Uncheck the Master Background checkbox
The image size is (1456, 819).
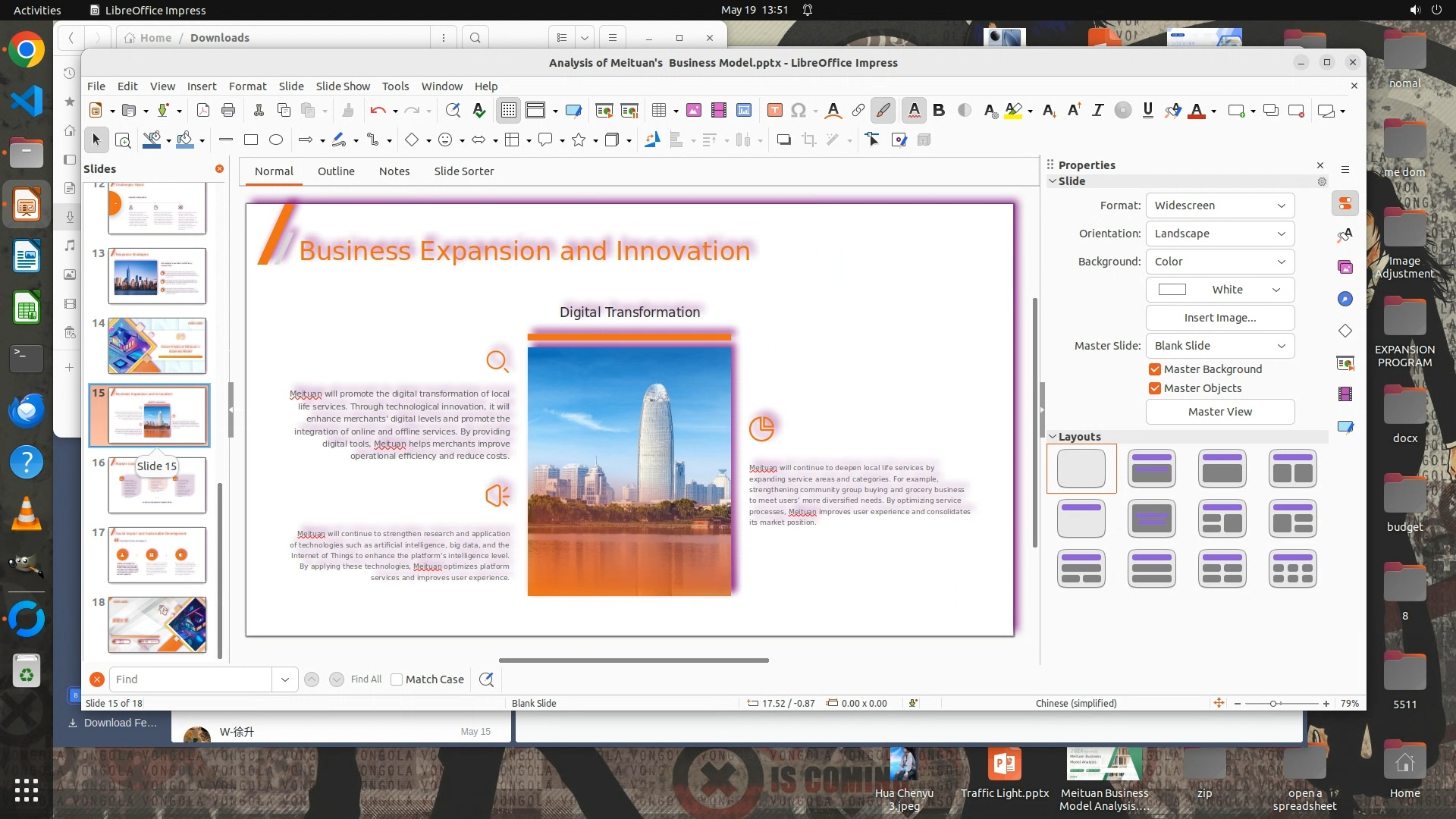point(1155,369)
